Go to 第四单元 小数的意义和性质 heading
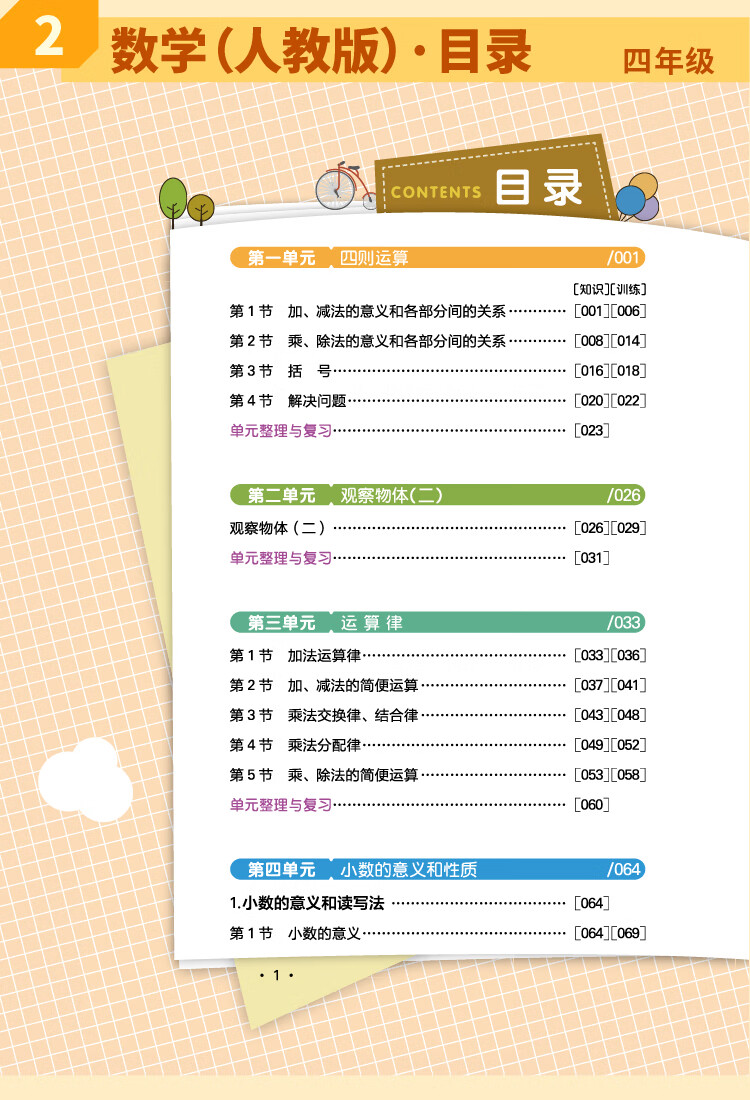750x1100 pixels. pos(437,868)
